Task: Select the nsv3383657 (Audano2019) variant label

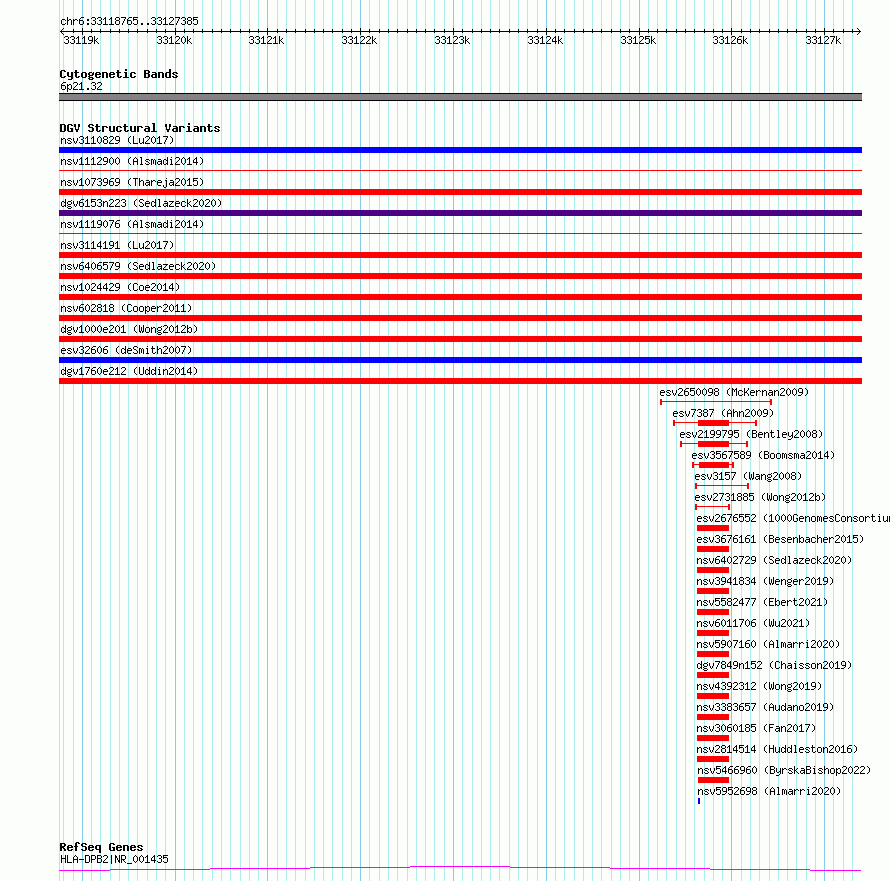Action: click(x=765, y=707)
